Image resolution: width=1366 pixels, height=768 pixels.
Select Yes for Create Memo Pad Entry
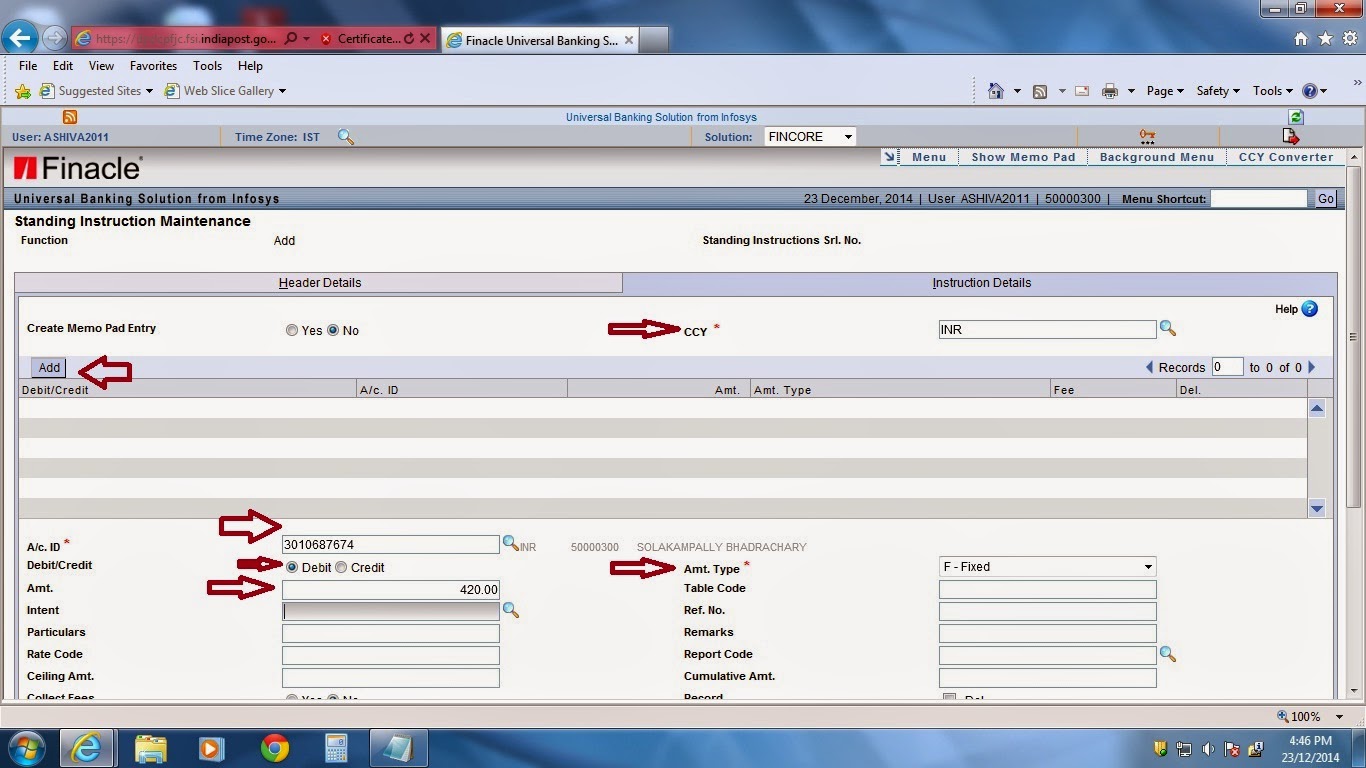pos(291,330)
